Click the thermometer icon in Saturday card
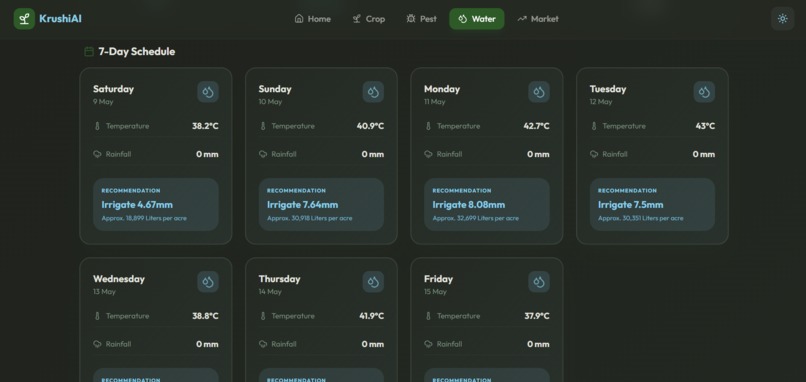 97,126
